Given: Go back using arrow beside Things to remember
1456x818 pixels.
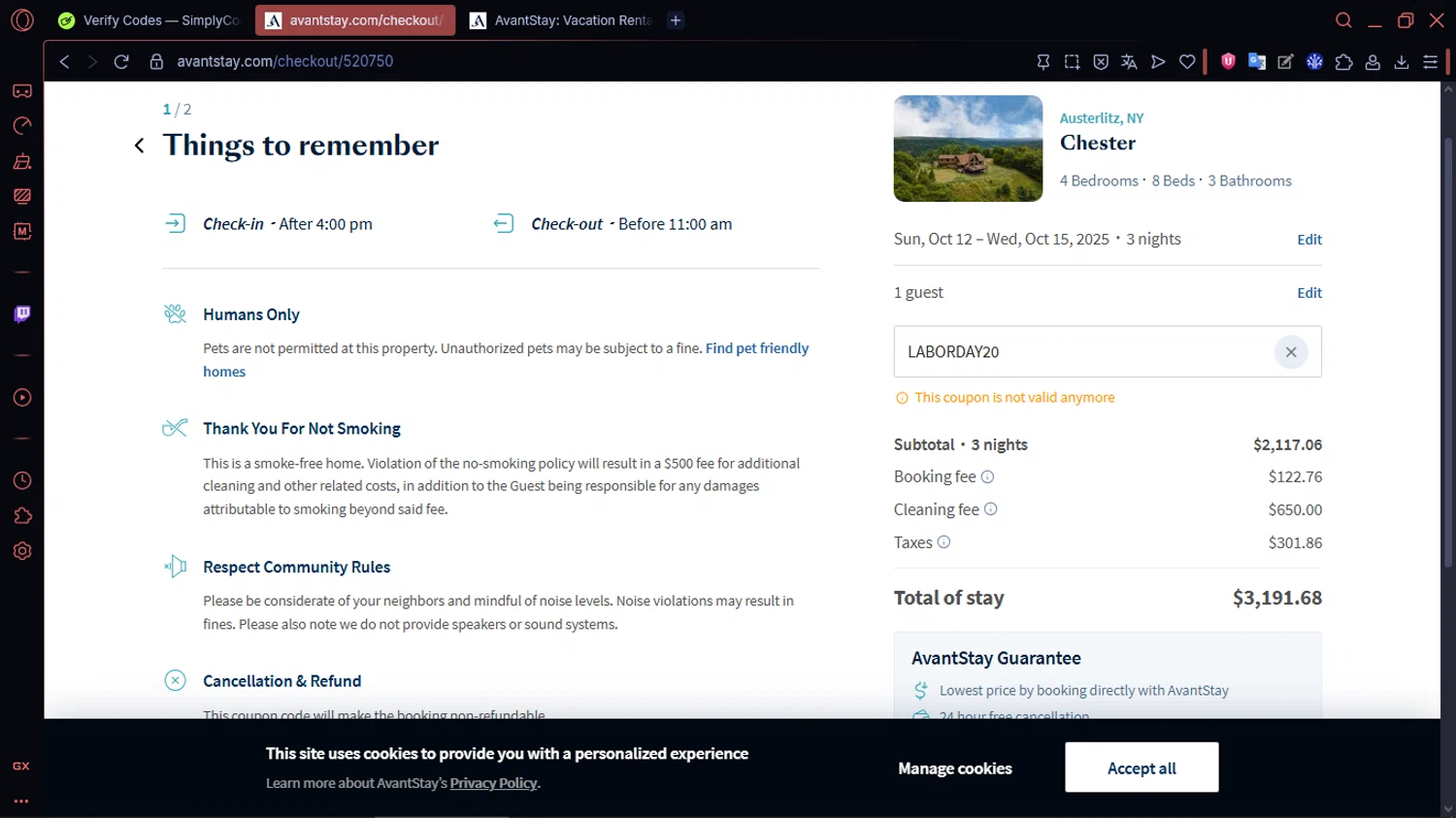Looking at the screenshot, I should pos(139,146).
